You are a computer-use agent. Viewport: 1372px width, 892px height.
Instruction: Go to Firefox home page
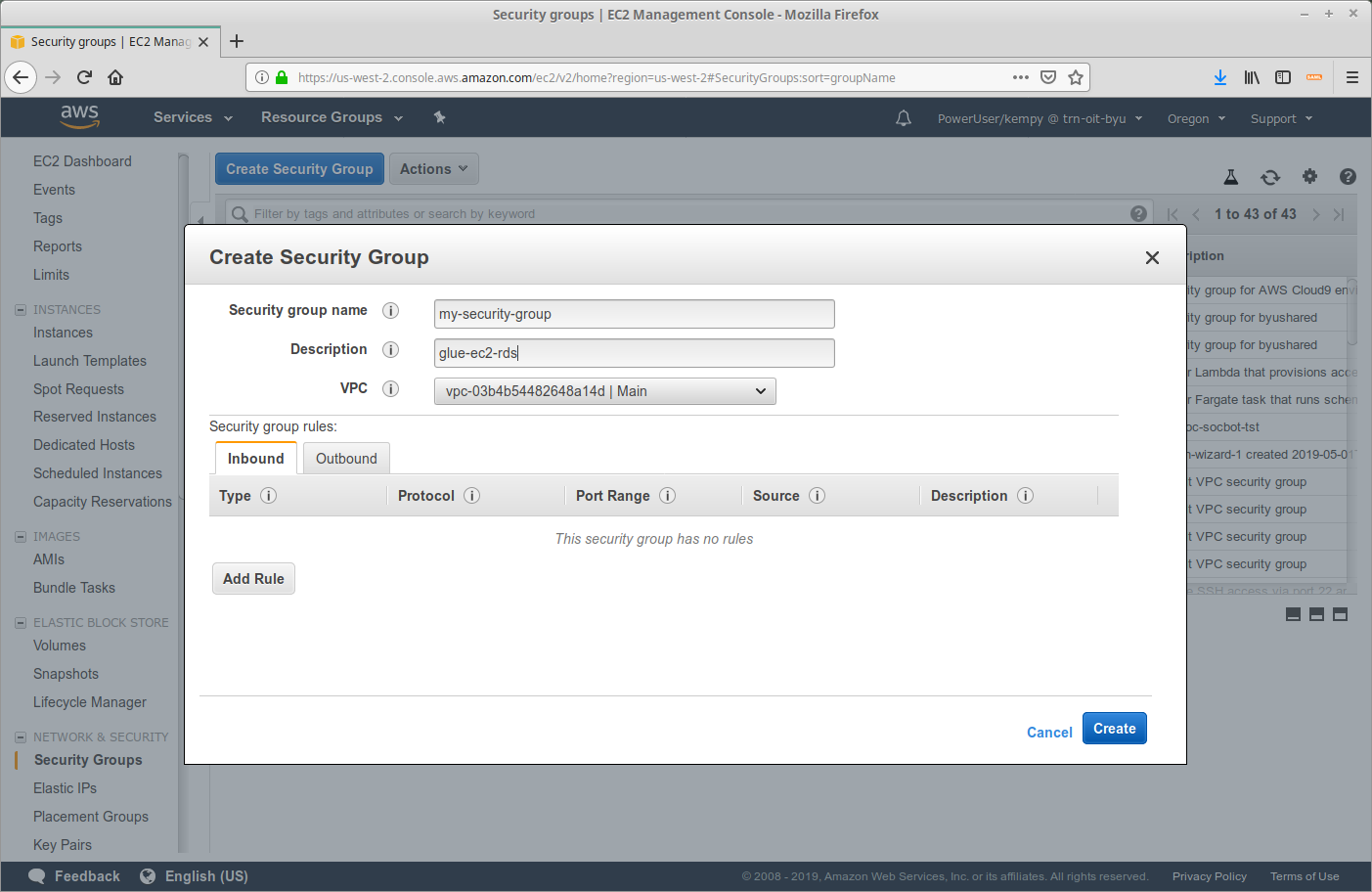115,77
